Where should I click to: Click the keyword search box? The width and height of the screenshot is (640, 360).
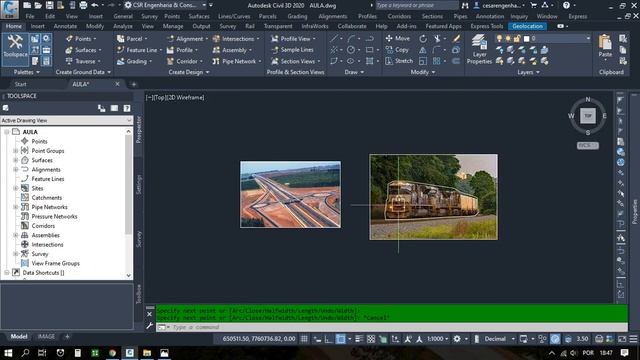(x=417, y=5)
